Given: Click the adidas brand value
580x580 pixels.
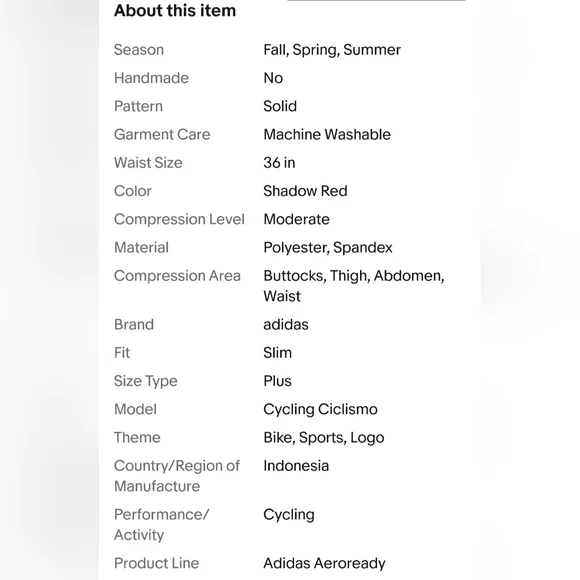Looking at the screenshot, I should (x=286, y=325).
